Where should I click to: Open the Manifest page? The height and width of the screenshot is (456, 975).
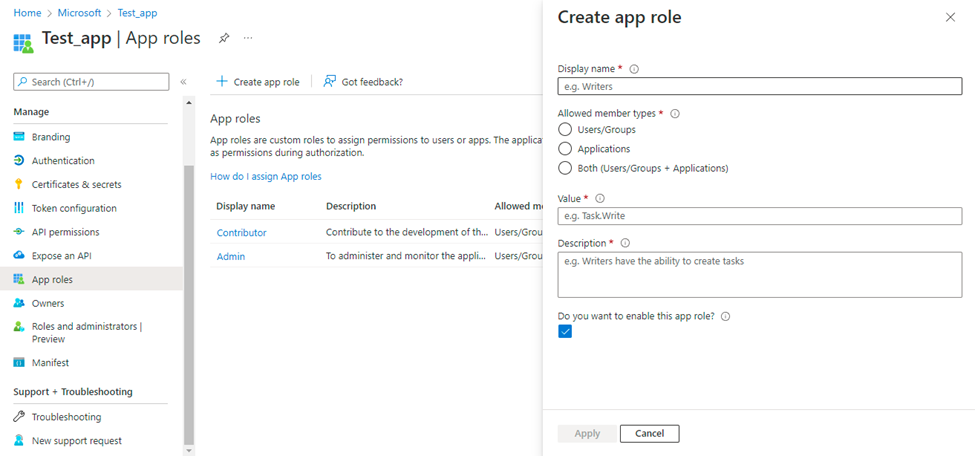pyautogui.click(x=50, y=363)
